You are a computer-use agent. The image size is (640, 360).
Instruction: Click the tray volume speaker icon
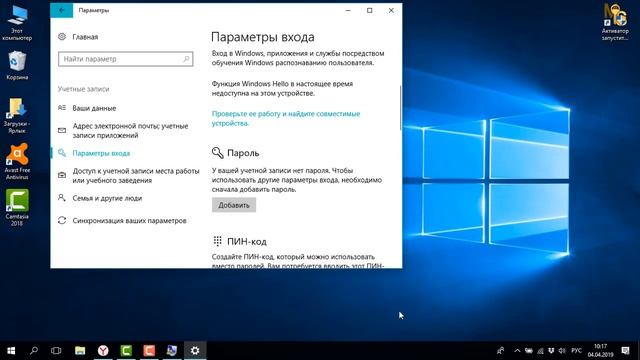(x=562, y=351)
